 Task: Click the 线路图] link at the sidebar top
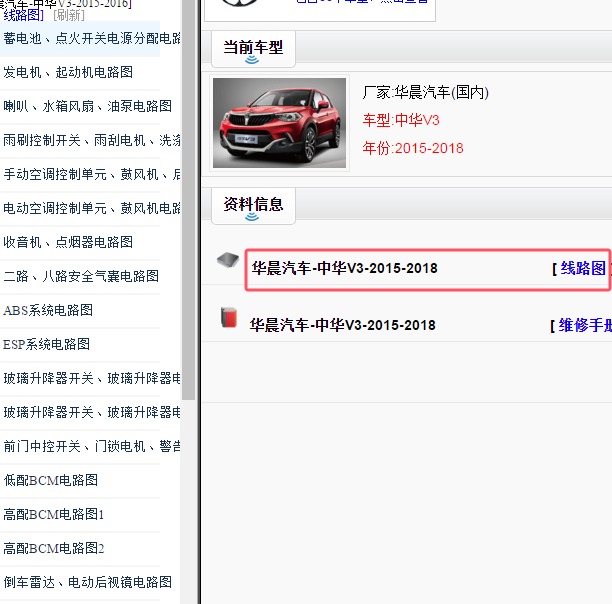tap(23, 15)
